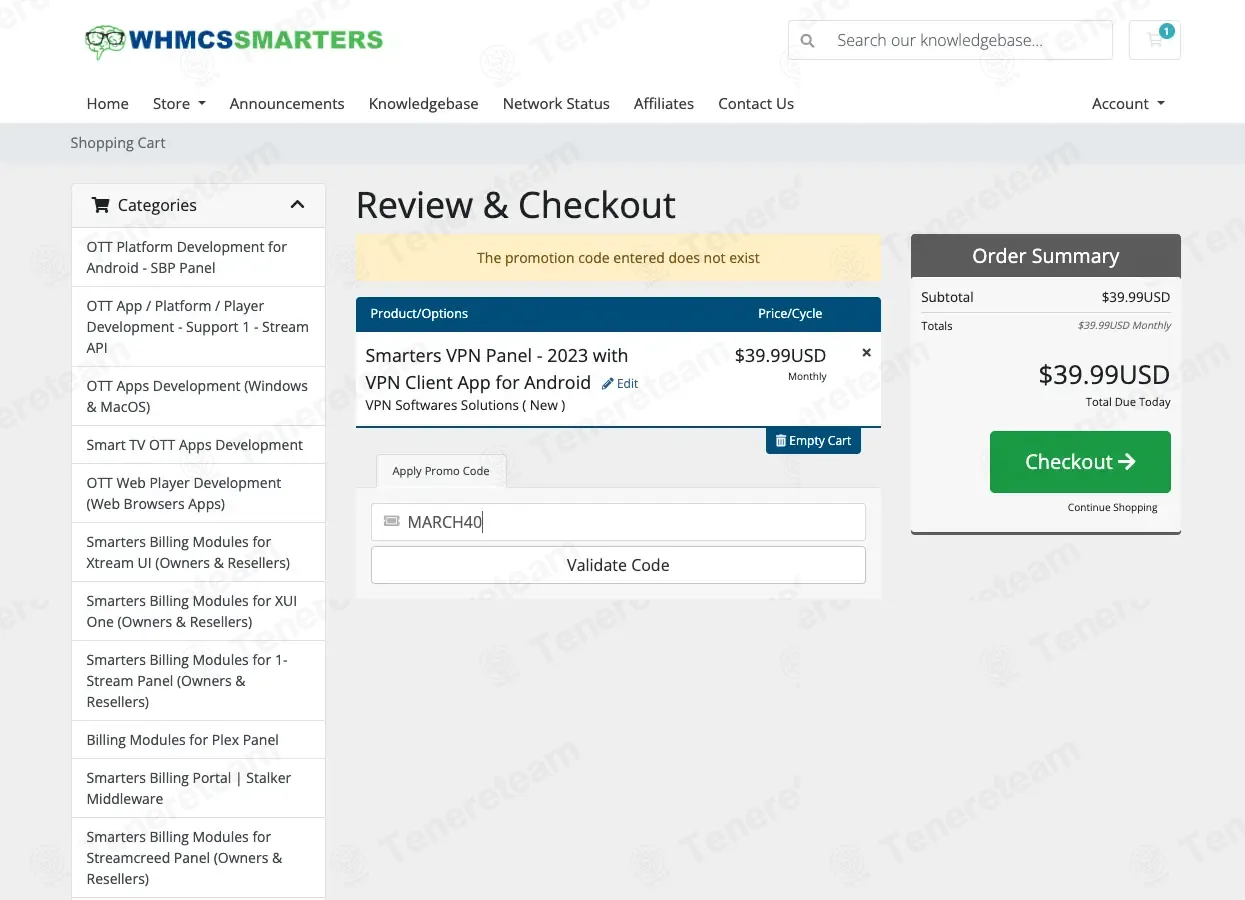Open Billing Modules for 1-Stream Panel category
The height and width of the screenshot is (900, 1245).
click(x=198, y=681)
